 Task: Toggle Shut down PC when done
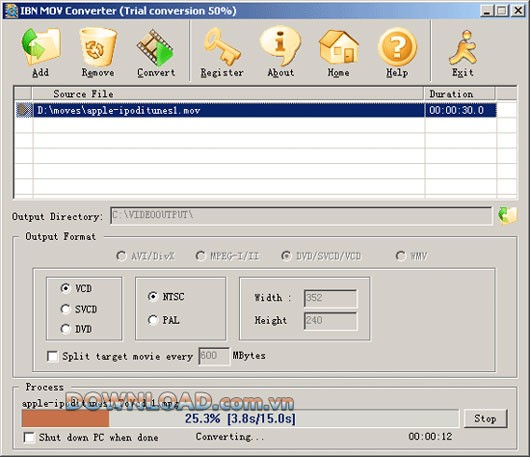29,437
